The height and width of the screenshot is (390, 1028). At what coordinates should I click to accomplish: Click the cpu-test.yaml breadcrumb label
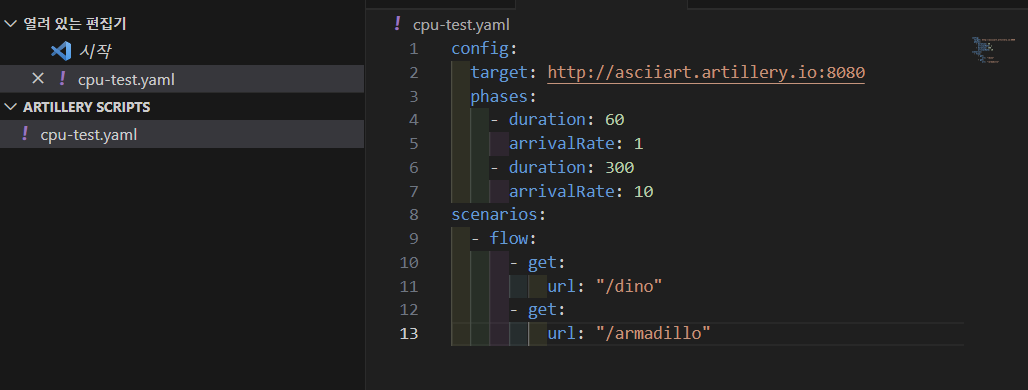click(461, 25)
